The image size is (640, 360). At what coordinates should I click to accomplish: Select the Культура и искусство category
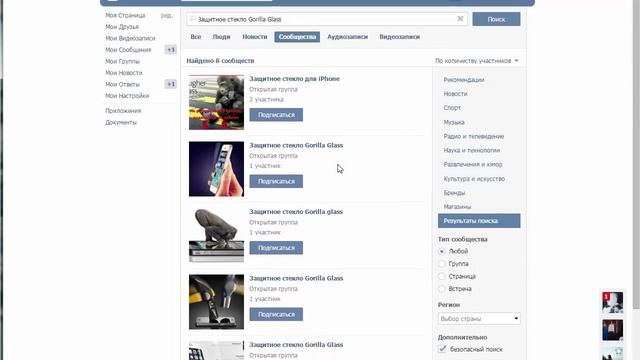[x=474, y=179]
